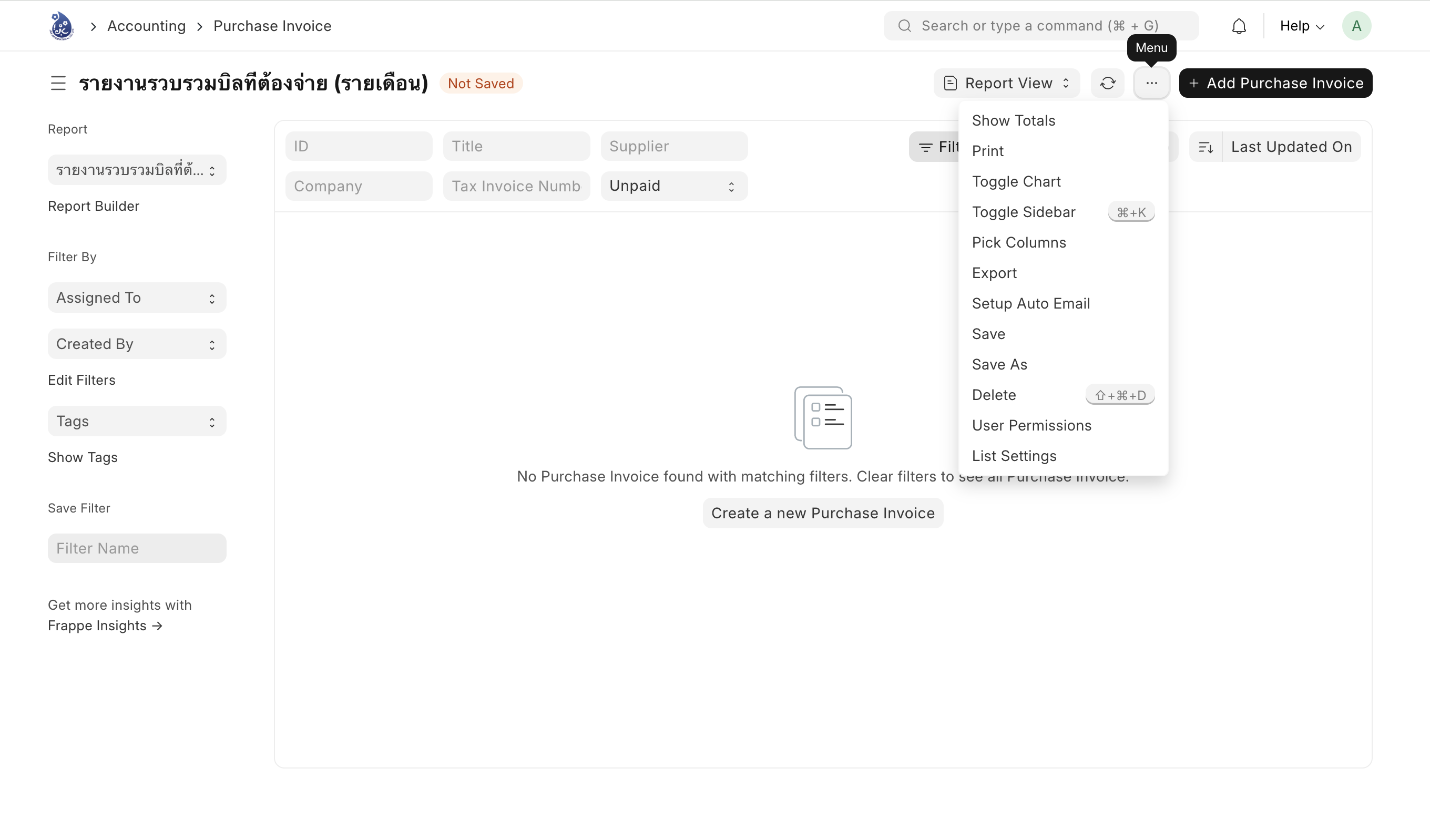Click the empty list illustration

click(823, 418)
